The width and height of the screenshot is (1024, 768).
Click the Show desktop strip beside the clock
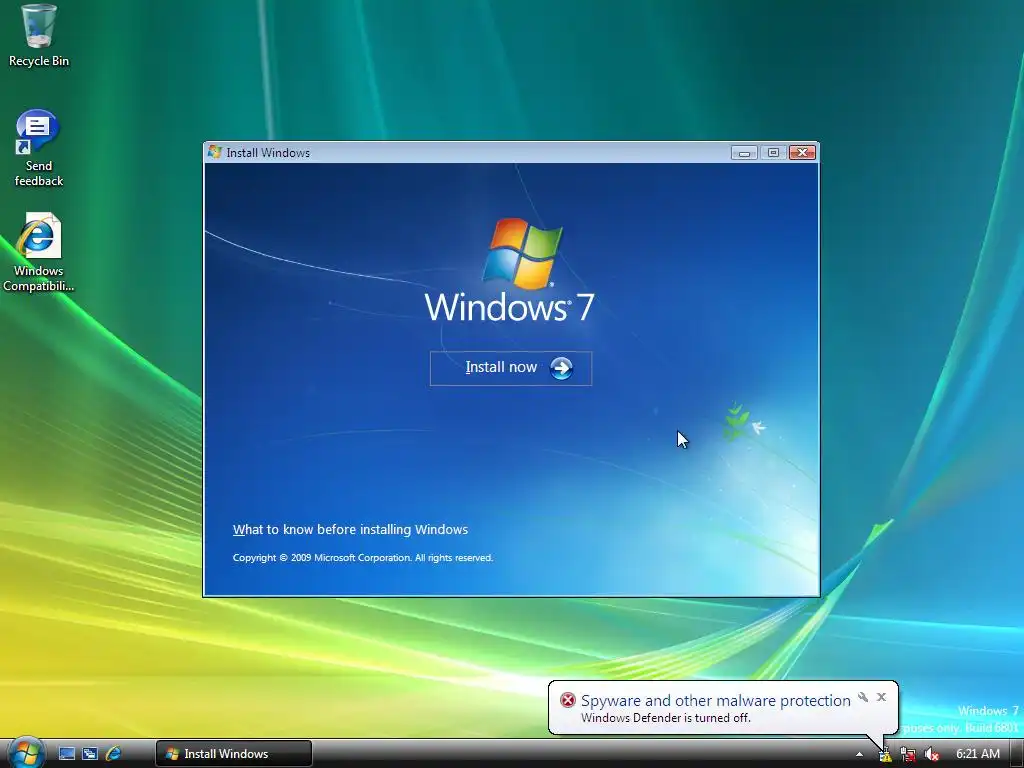pos(1017,754)
